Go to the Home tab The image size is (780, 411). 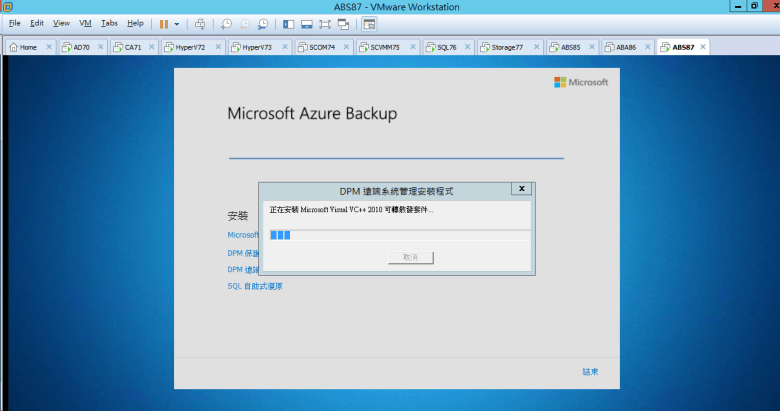point(27,47)
